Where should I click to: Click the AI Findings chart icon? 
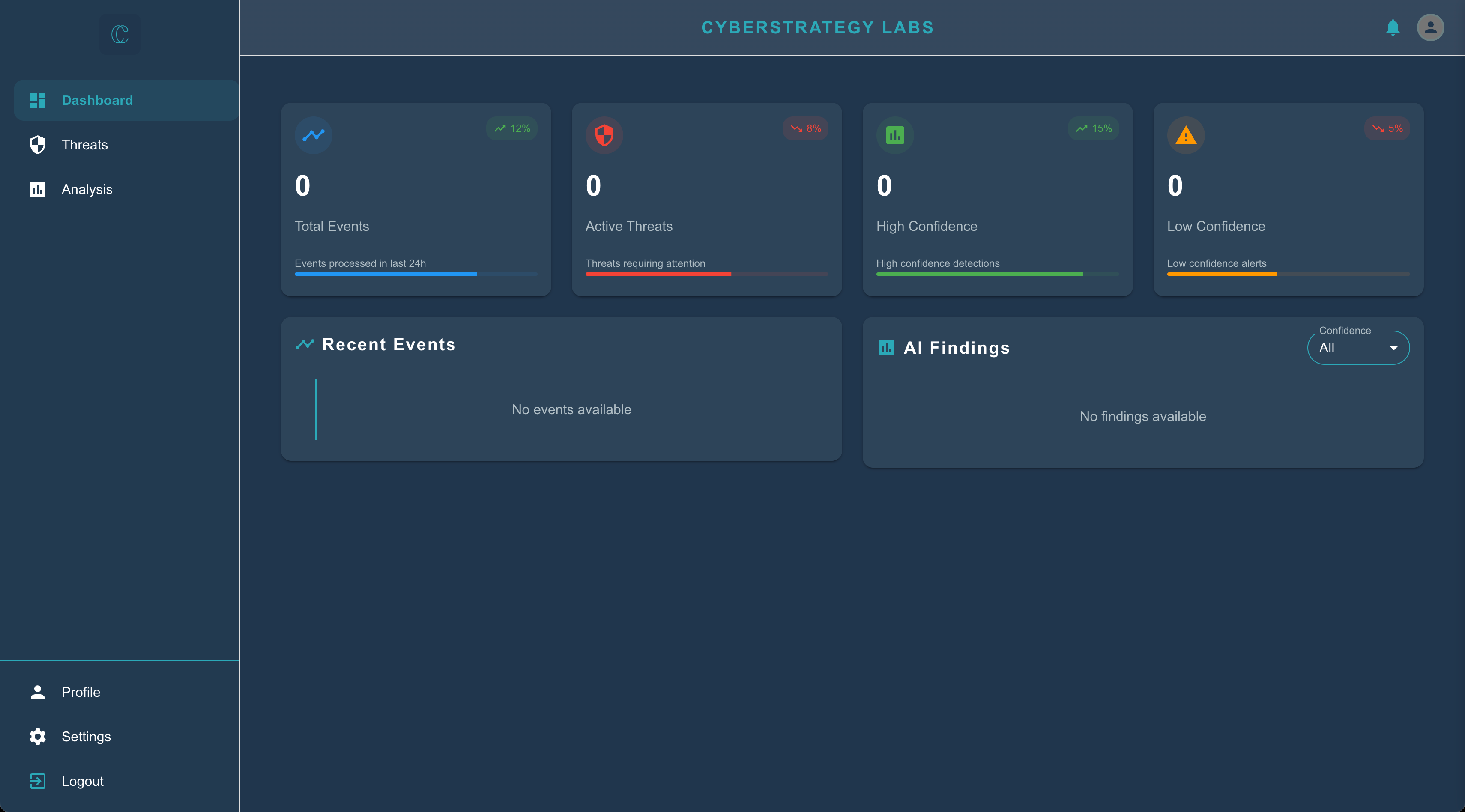[x=886, y=347]
